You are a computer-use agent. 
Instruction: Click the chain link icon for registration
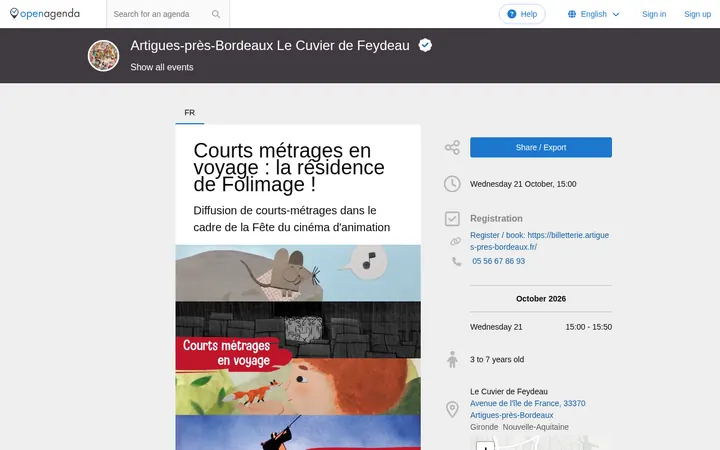[455, 241]
